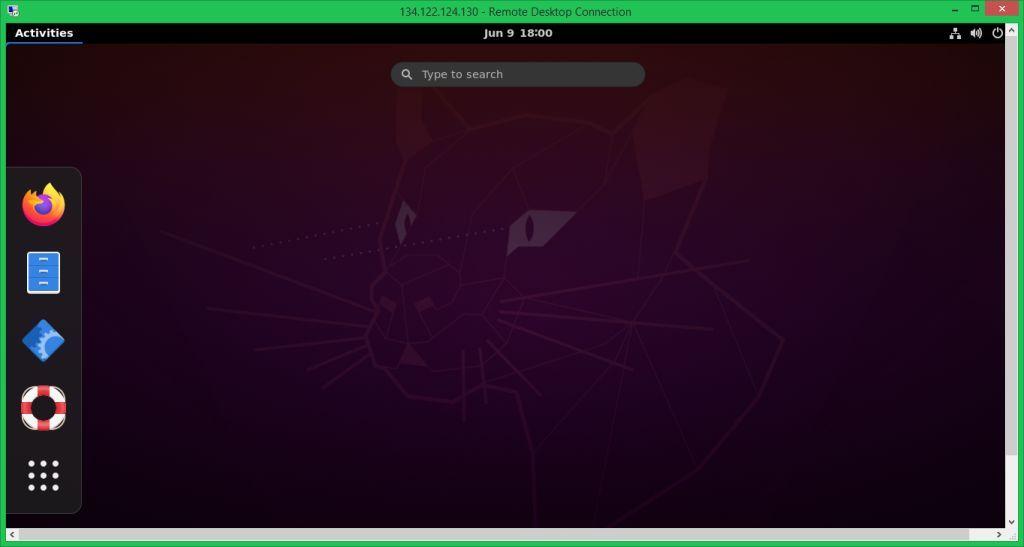The image size is (1024, 547).
Task: Launch Firefox from the dock
Action: (43, 205)
